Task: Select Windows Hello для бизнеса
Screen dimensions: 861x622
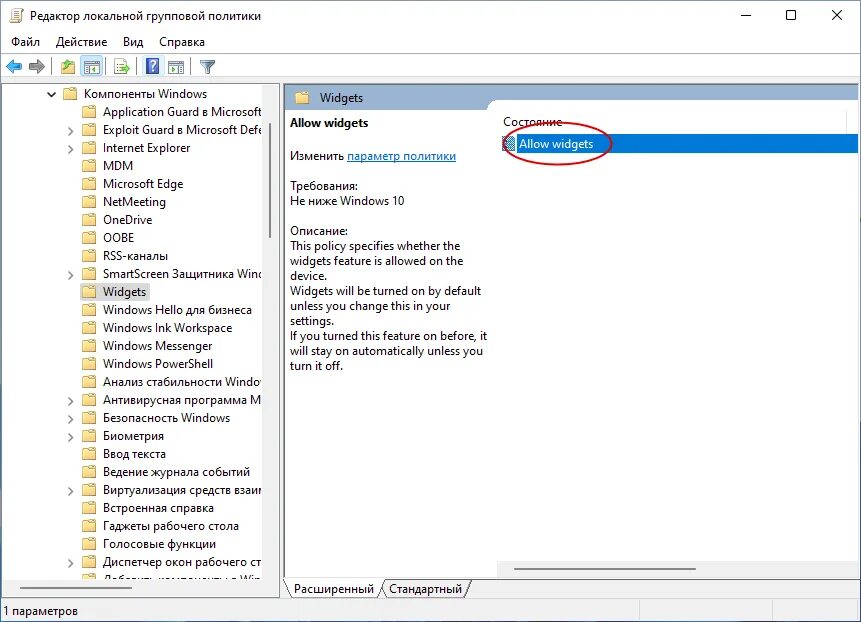Action: (x=177, y=310)
